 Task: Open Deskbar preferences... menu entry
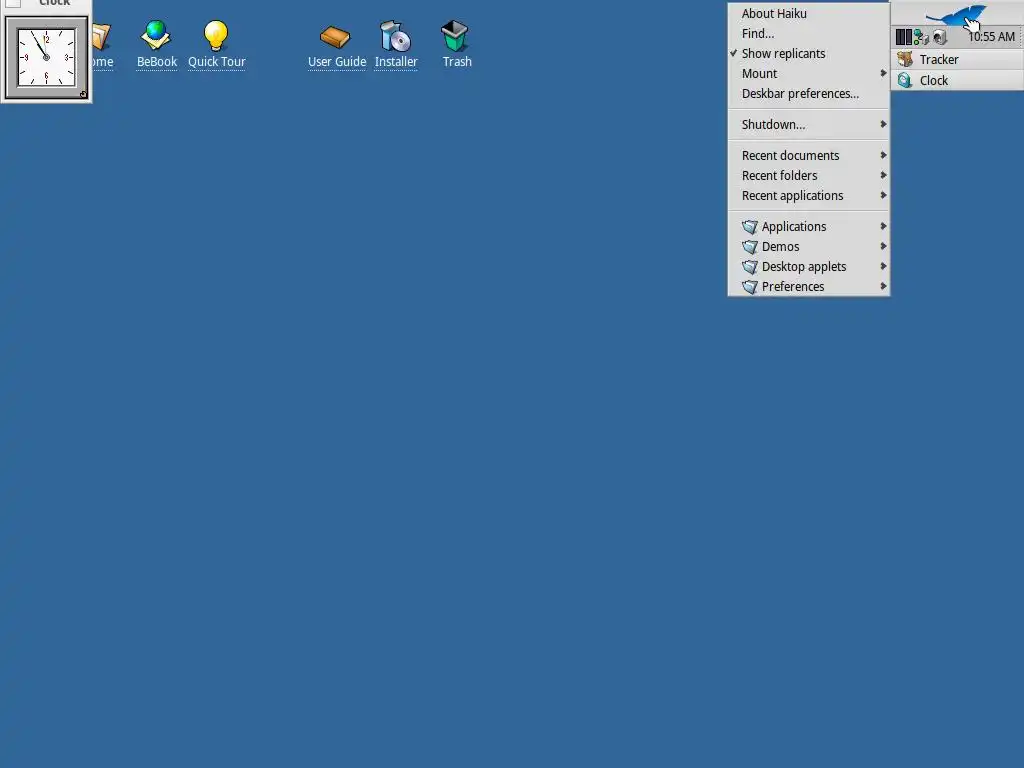809,93
